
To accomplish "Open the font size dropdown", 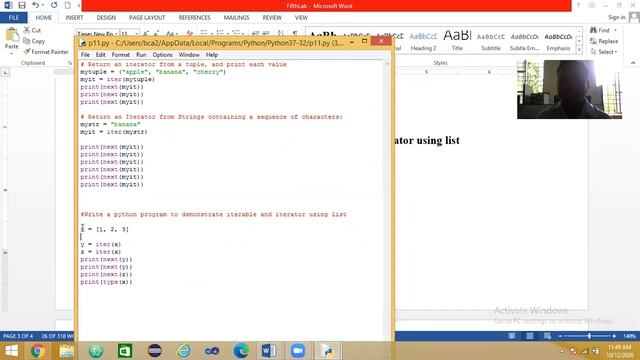I will [137, 33].
